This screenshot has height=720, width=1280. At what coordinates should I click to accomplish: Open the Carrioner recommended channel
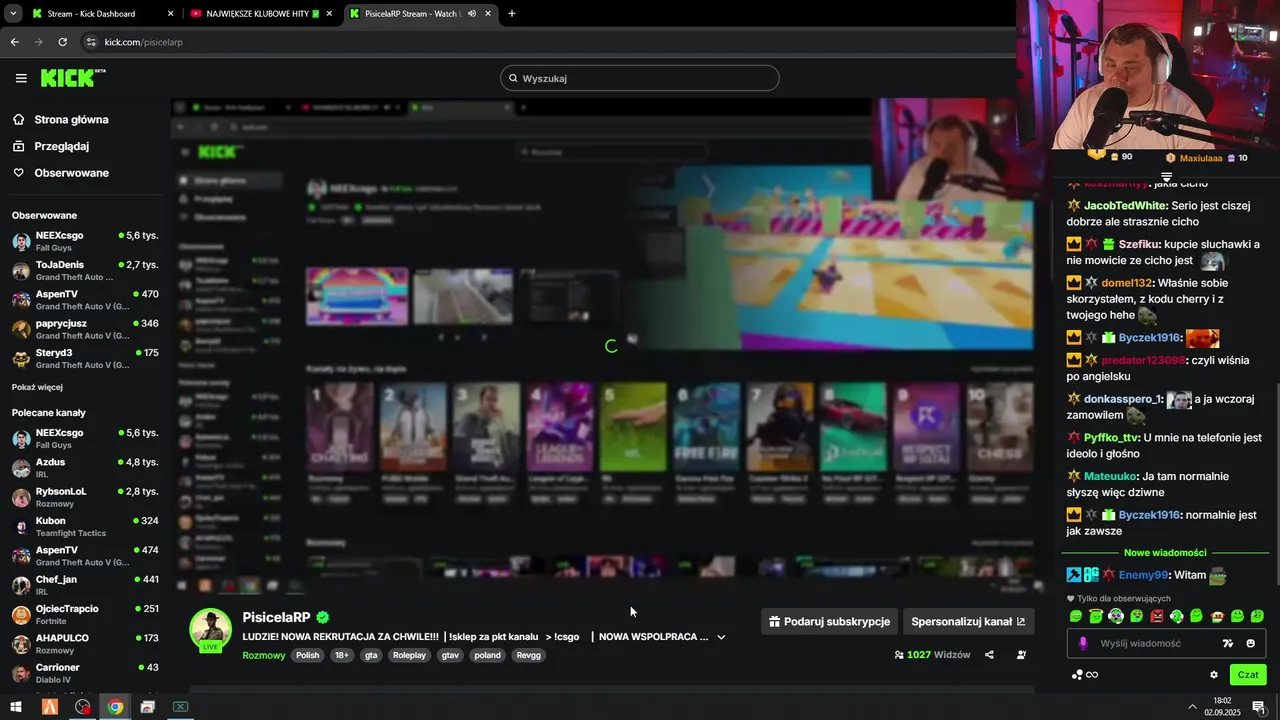tap(84, 672)
